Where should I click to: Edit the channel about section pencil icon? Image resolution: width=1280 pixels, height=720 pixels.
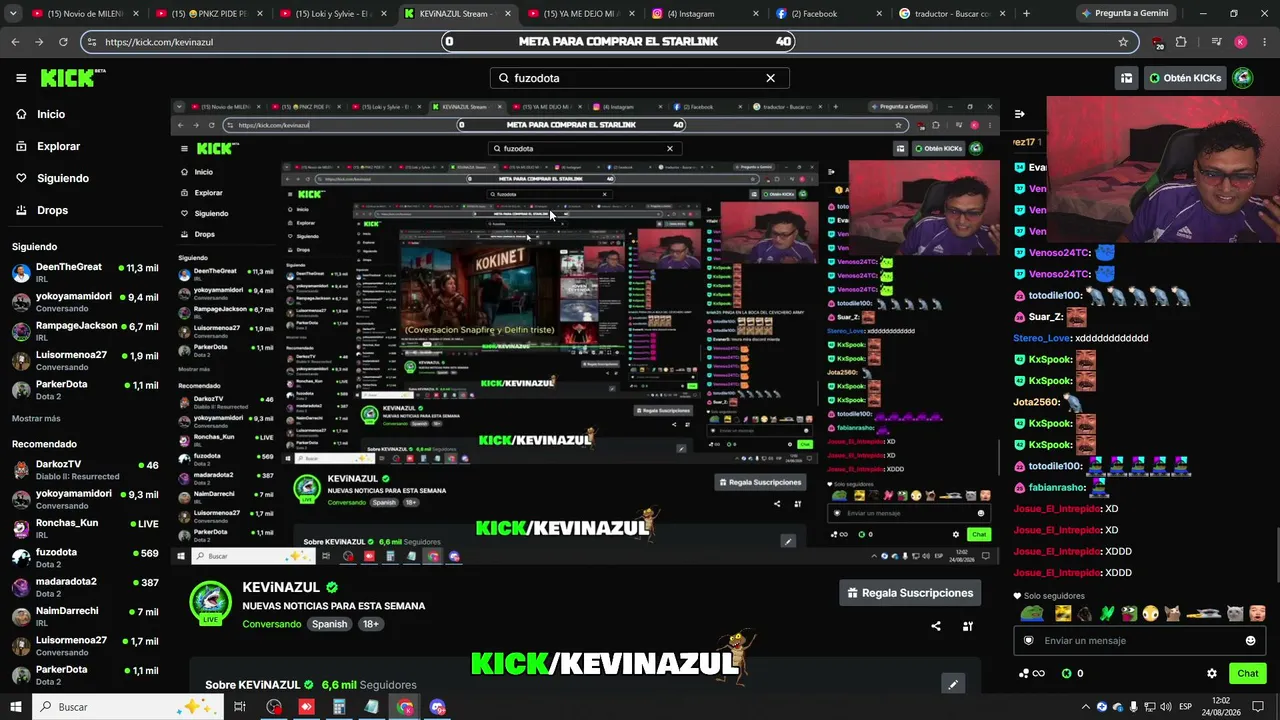(953, 684)
